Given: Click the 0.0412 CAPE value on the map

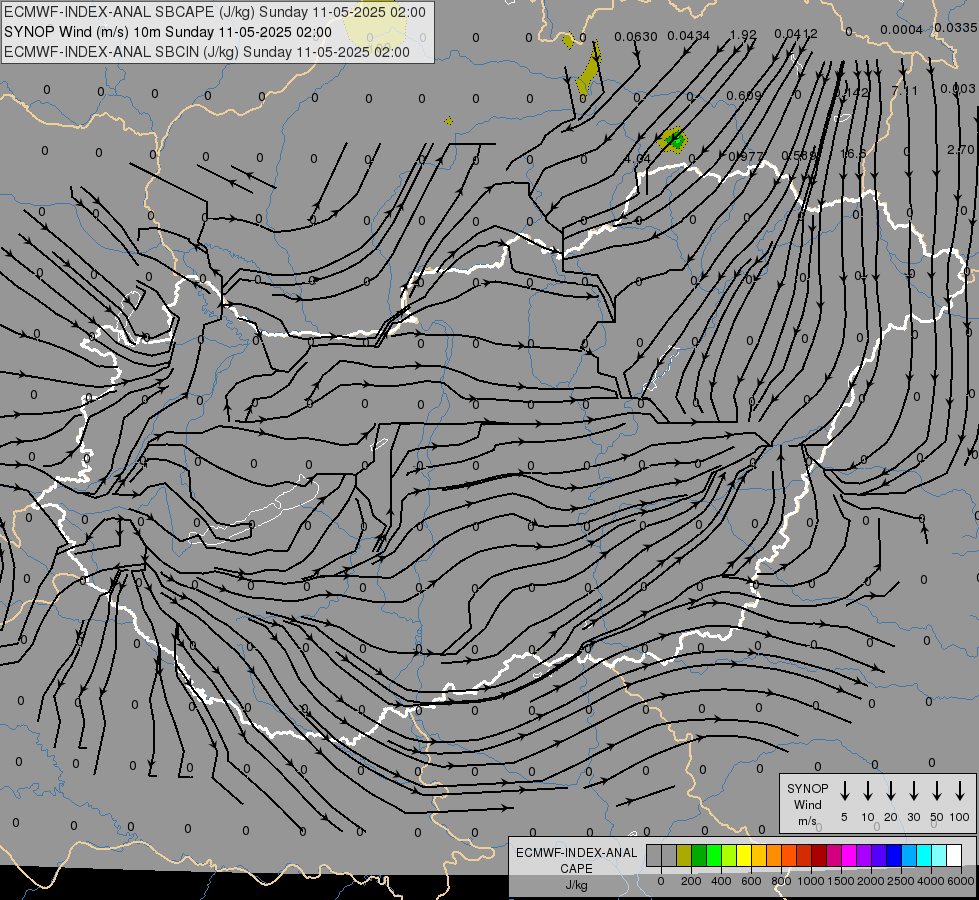Looking at the screenshot, I should (x=796, y=34).
